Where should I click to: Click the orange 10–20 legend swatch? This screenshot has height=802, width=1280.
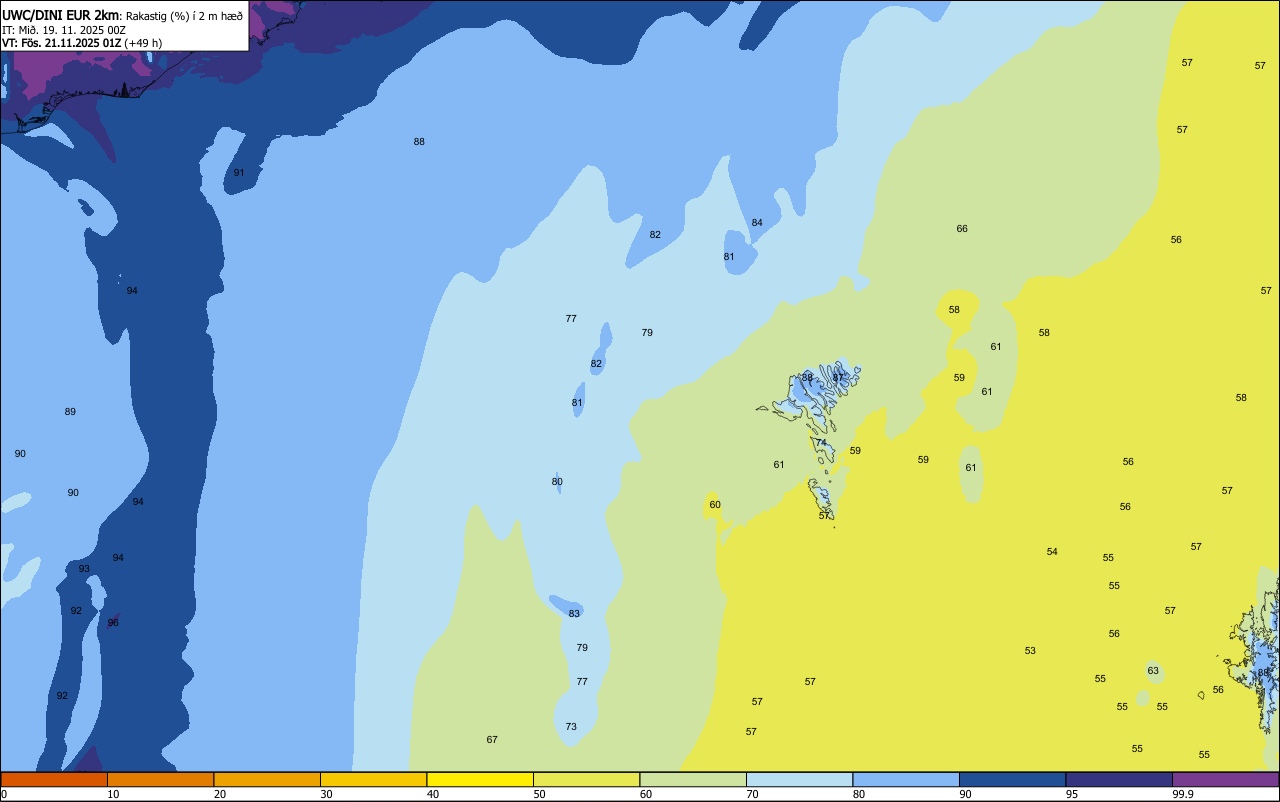pos(160,779)
